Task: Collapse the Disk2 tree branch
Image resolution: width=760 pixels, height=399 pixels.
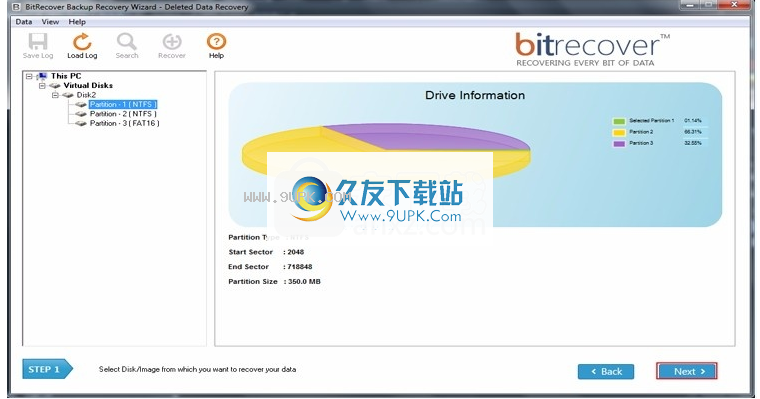Action: pyautogui.click(x=55, y=95)
